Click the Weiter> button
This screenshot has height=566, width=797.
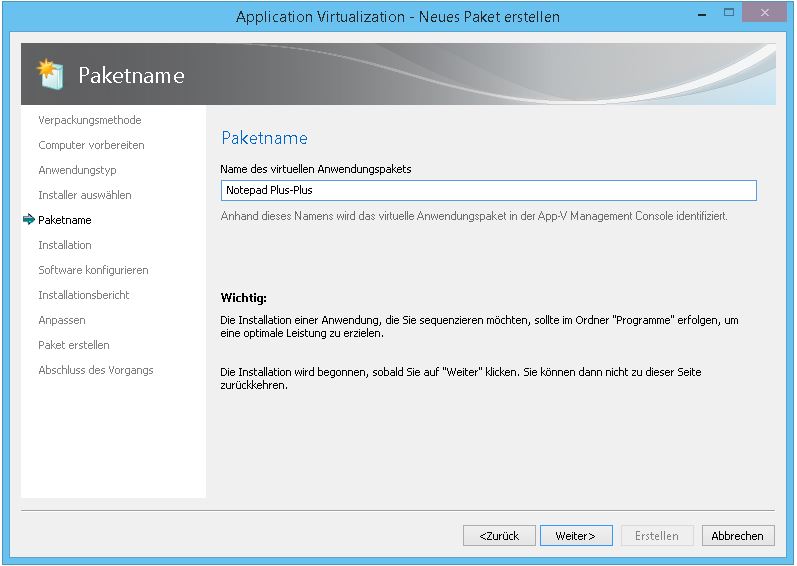[576, 536]
